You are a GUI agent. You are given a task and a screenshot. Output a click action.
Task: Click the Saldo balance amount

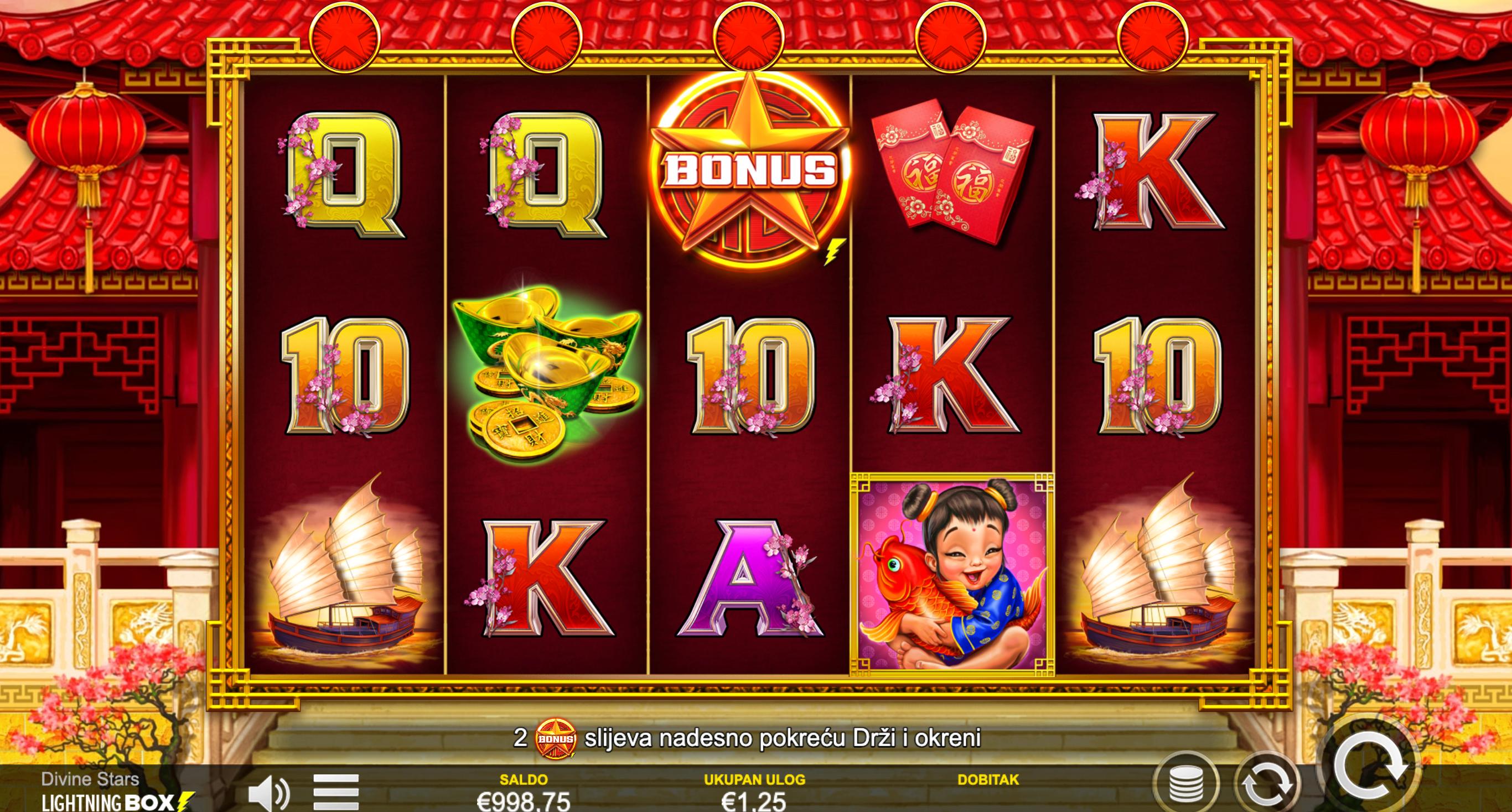coord(523,801)
